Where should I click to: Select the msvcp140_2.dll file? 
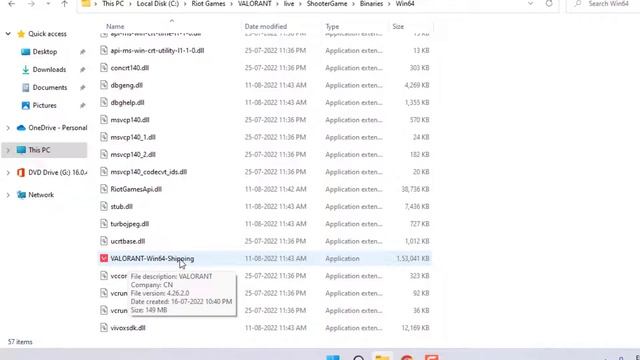click(x=133, y=155)
